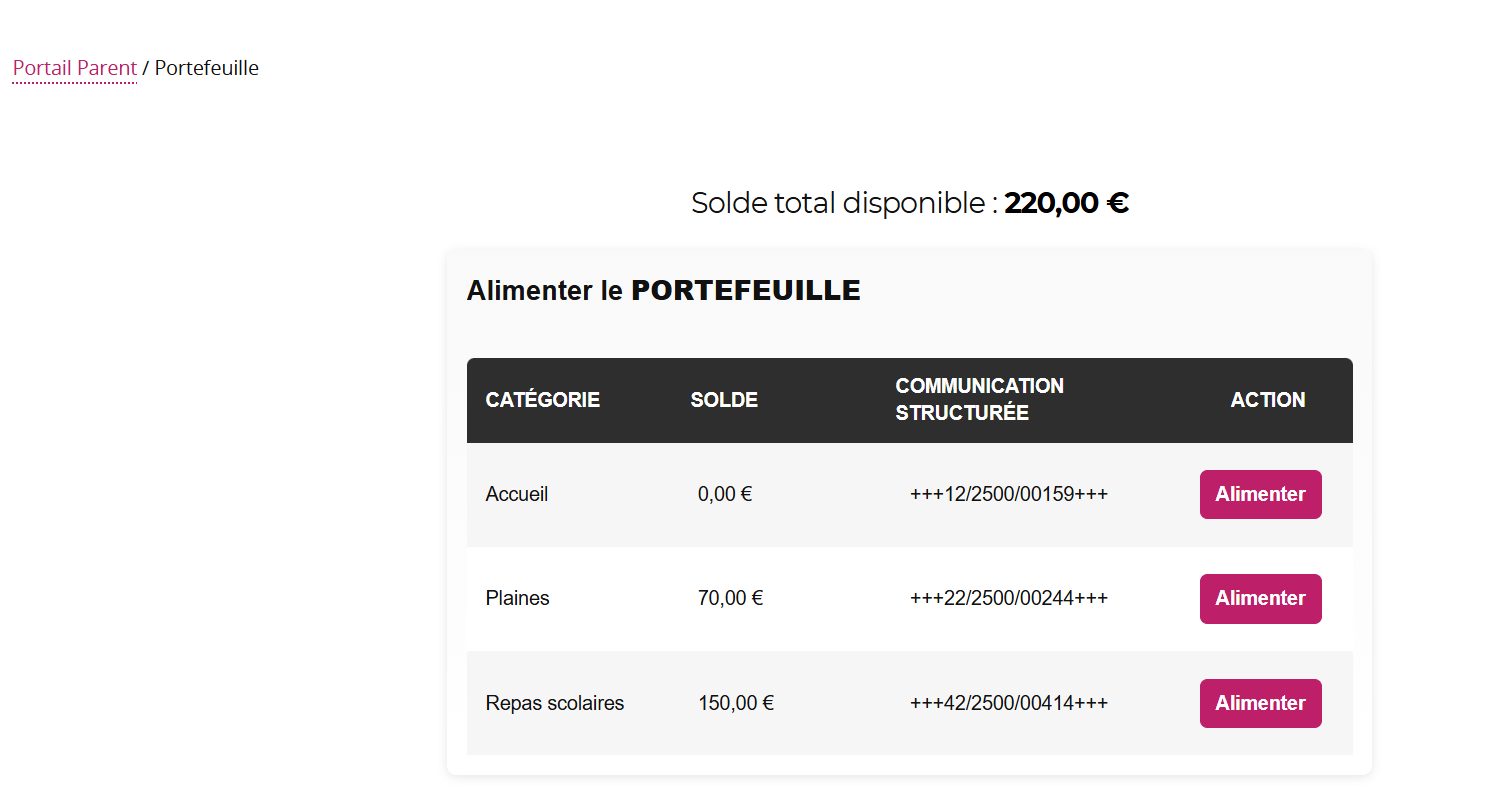The width and height of the screenshot is (1486, 797).
Task: Click the Alimenter button for Repas scolaires
Action: 1260,703
